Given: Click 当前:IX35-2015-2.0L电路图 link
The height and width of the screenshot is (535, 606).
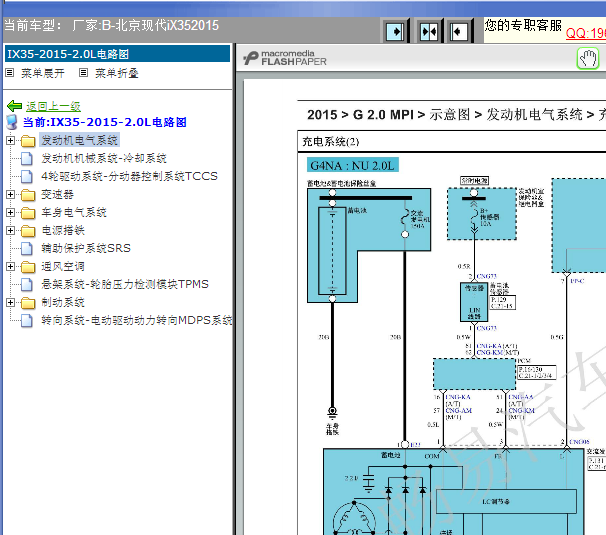Looking at the screenshot, I should coord(105,122).
